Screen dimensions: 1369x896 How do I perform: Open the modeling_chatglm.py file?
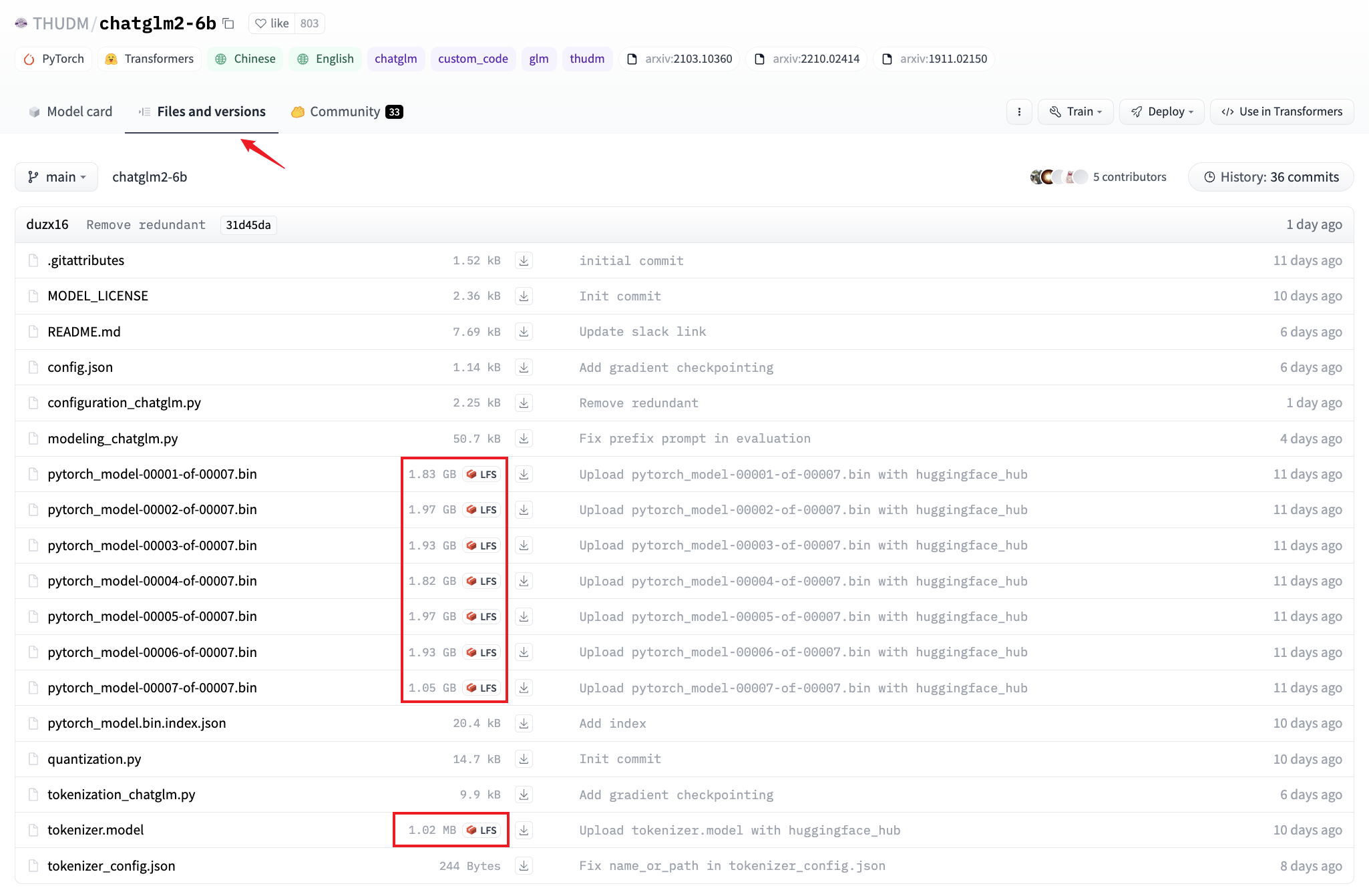(x=112, y=439)
